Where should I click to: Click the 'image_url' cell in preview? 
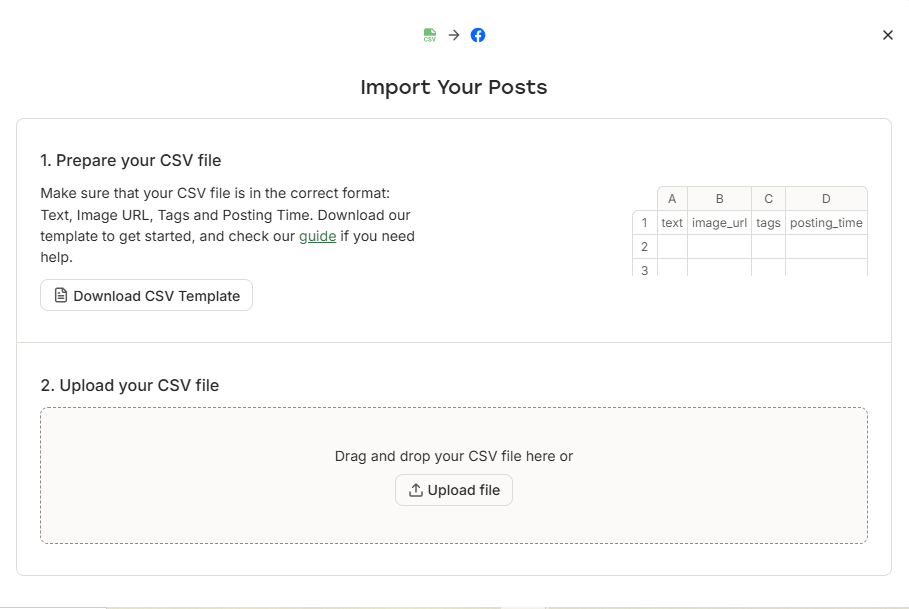coord(719,223)
